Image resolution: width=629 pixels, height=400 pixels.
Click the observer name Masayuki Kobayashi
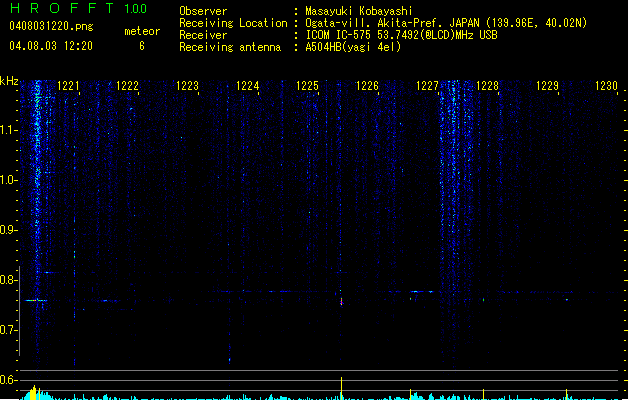point(359,11)
